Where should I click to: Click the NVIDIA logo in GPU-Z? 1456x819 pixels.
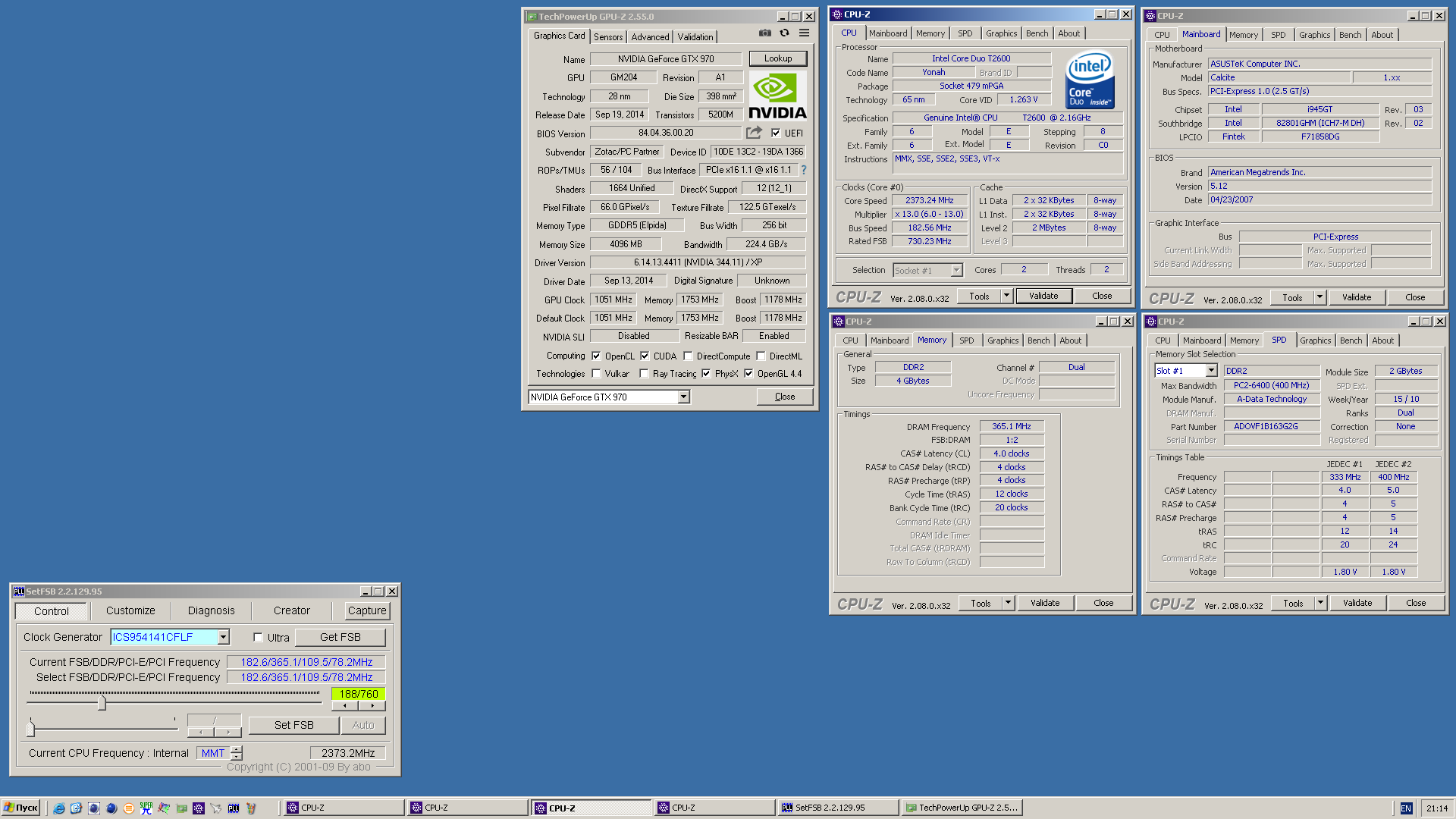click(777, 96)
